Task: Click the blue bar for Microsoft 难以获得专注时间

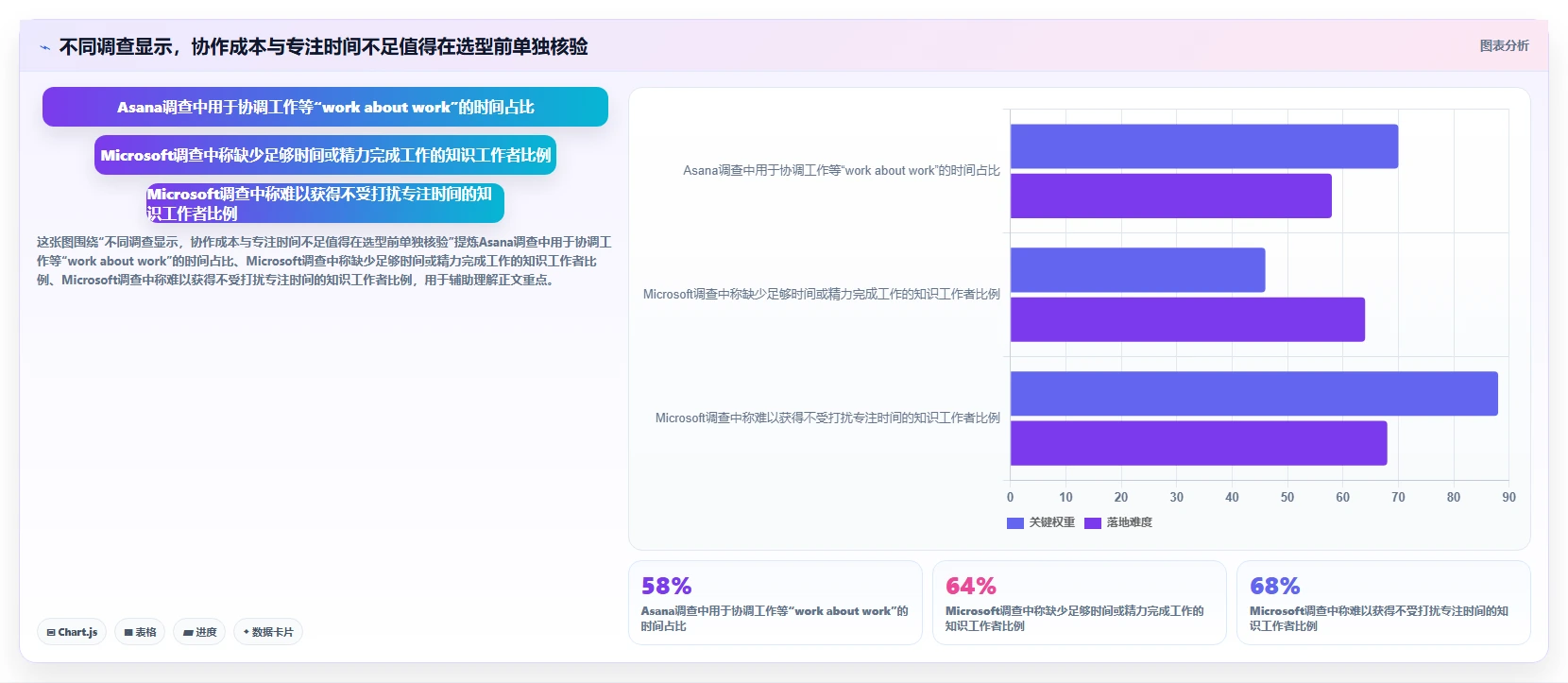Action: click(1254, 394)
